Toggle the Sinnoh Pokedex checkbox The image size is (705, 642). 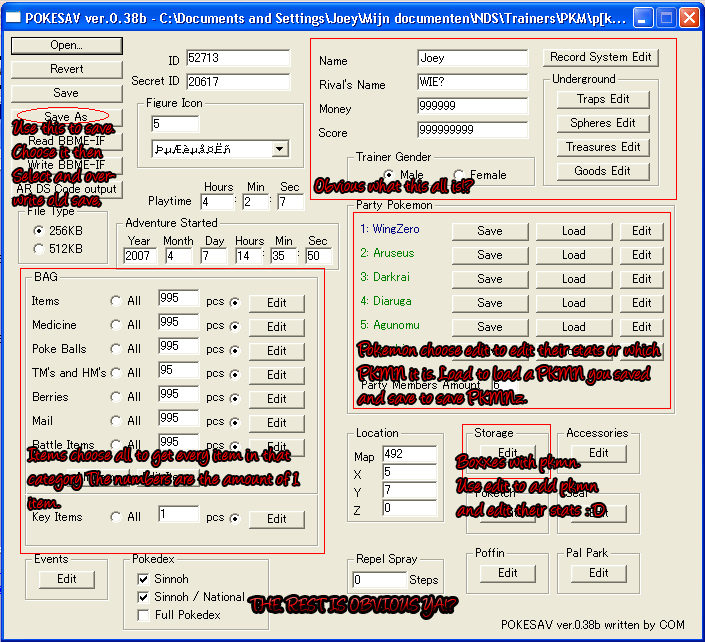point(143,579)
